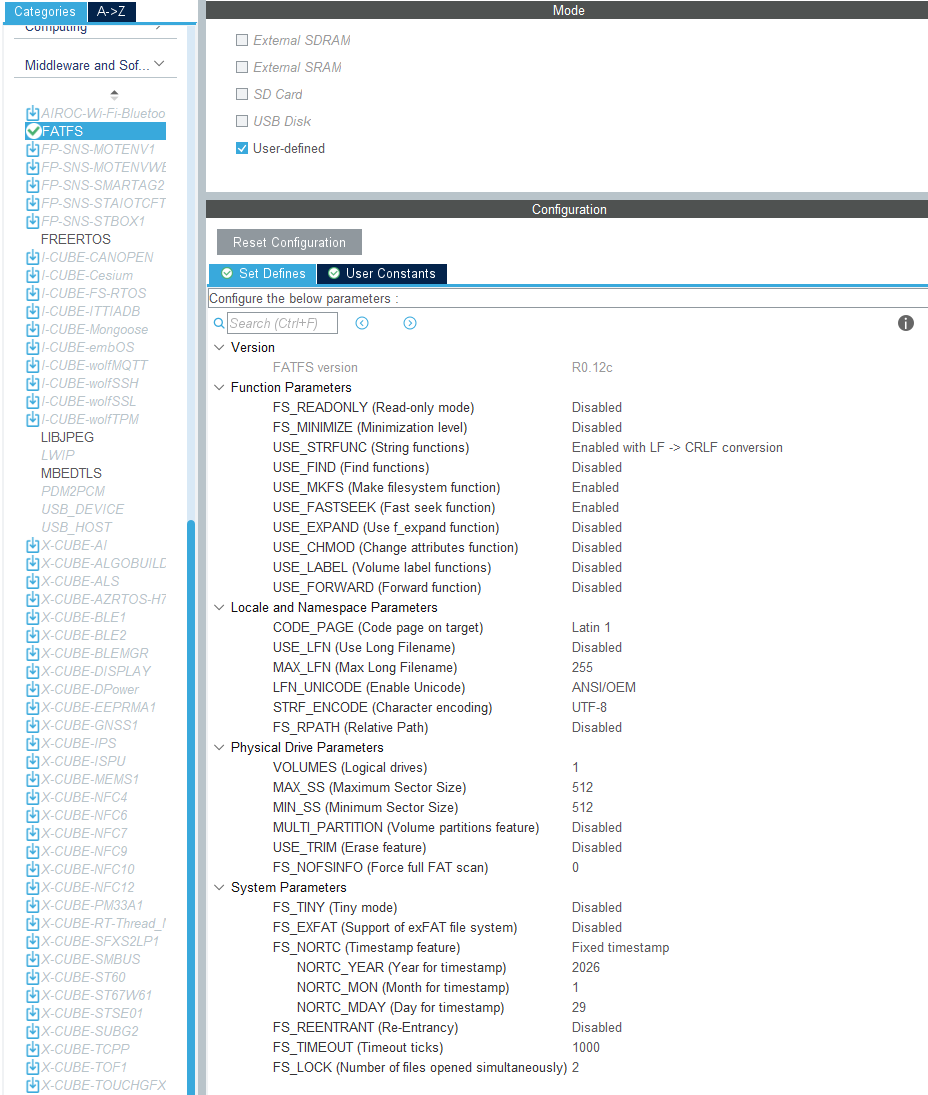Click download icon beside X-CUBE-TOUCHGFX
Screen dimensions: 928x1095
(32, 1085)
